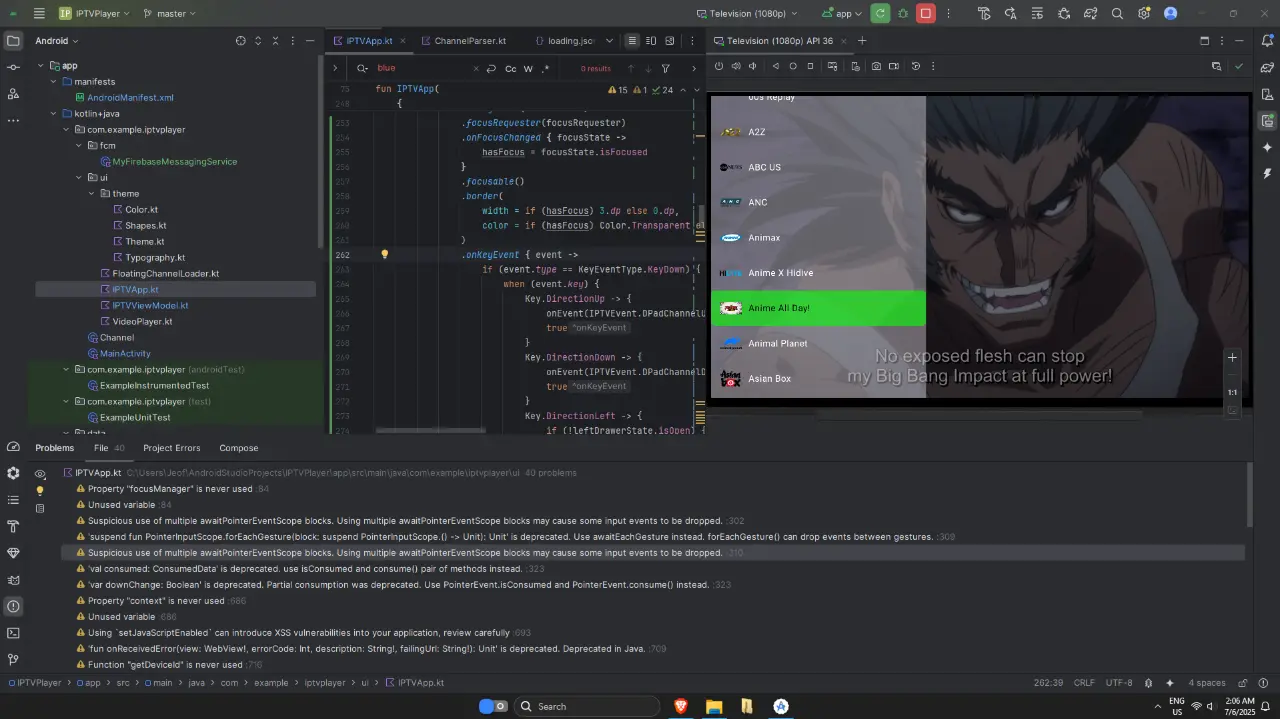Screen dimensions: 1280x719
Task: Emulator Back navigation button
Action: 776,66
